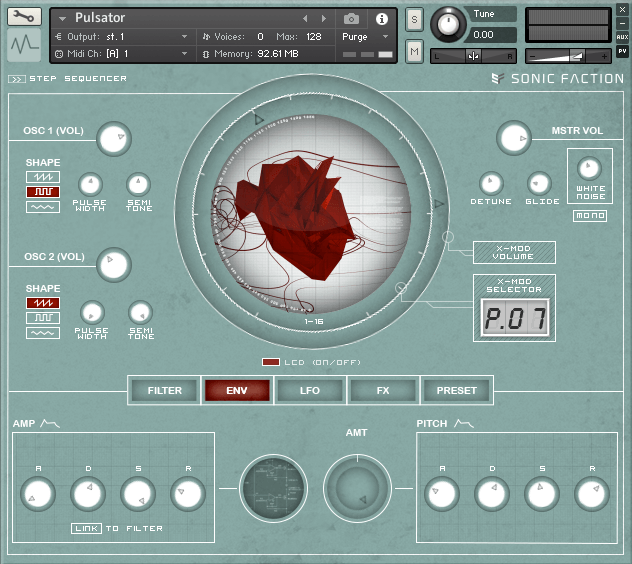Click the AMP envelope Attack knob

pos(38,494)
